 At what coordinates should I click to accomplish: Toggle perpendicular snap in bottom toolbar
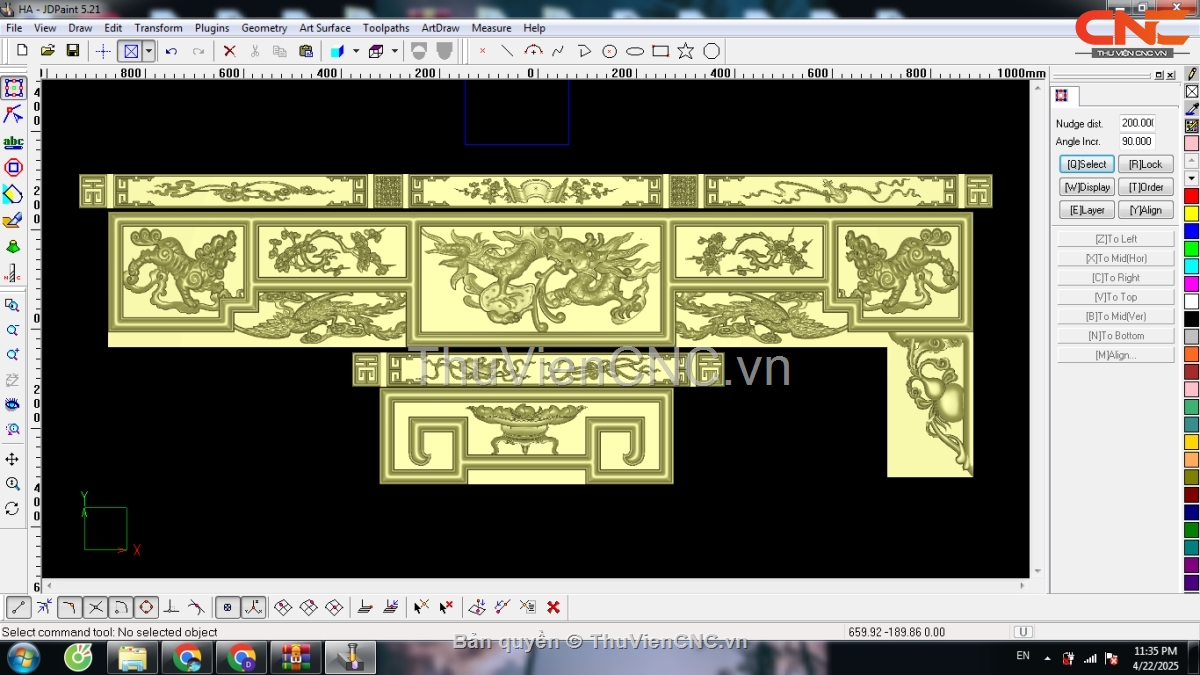171,607
